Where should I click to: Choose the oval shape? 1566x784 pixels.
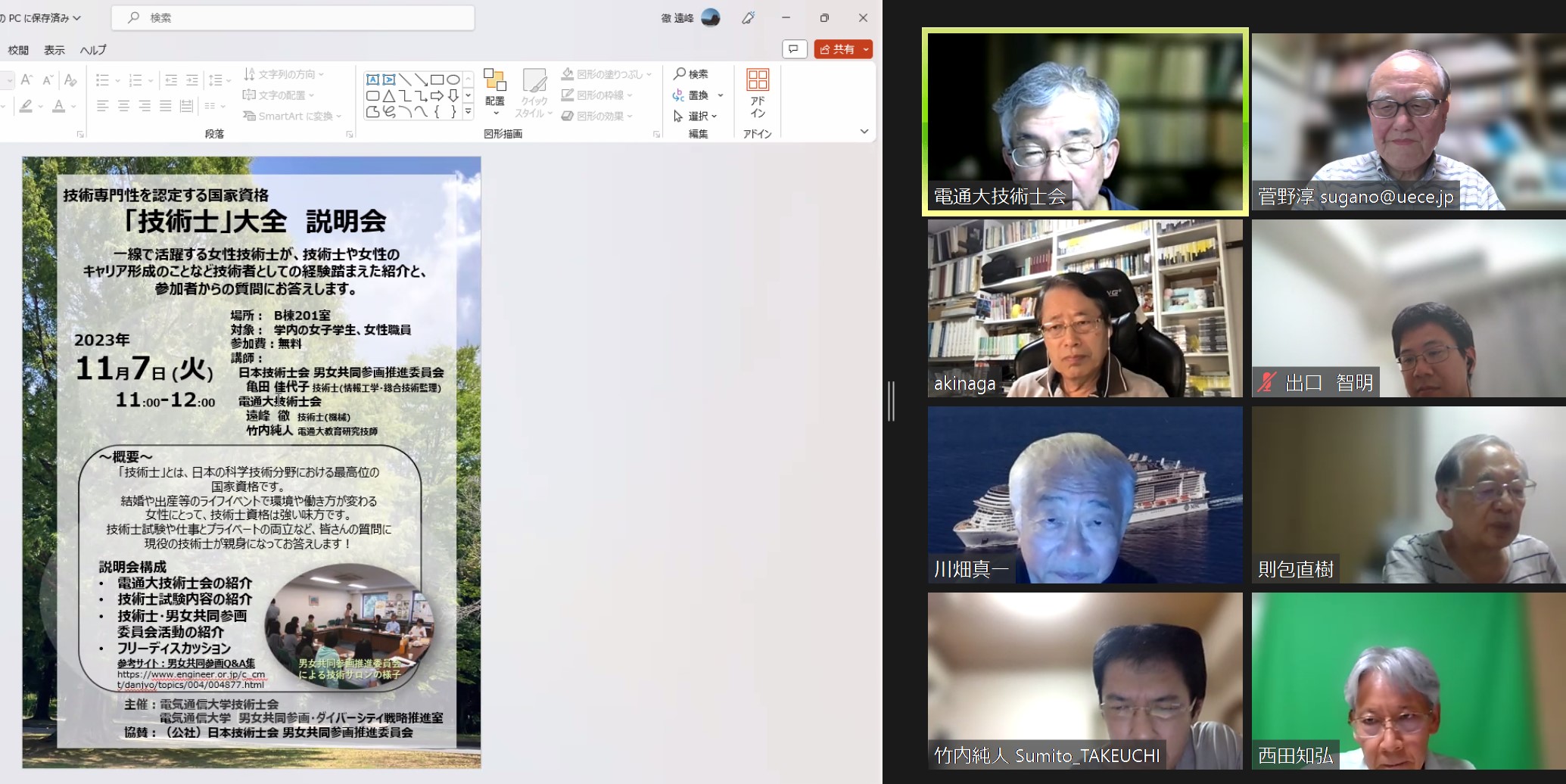(x=453, y=79)
